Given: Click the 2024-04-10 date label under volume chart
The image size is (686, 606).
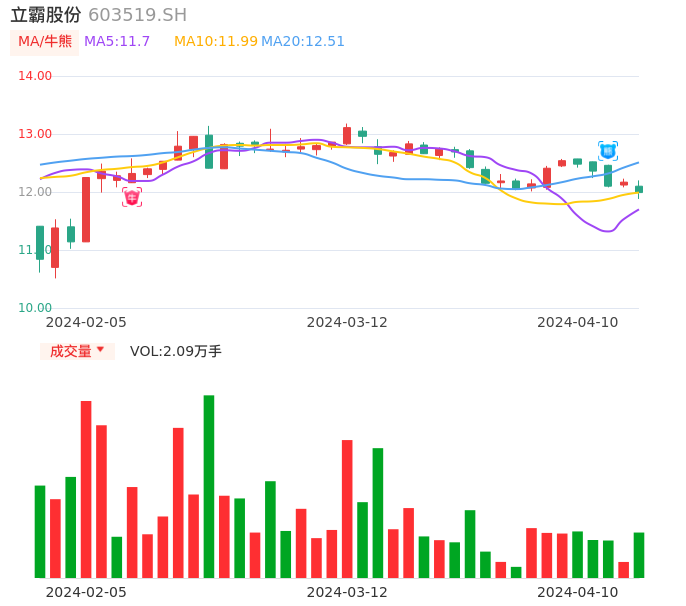Looking at the screenshot, I should 578,592.
